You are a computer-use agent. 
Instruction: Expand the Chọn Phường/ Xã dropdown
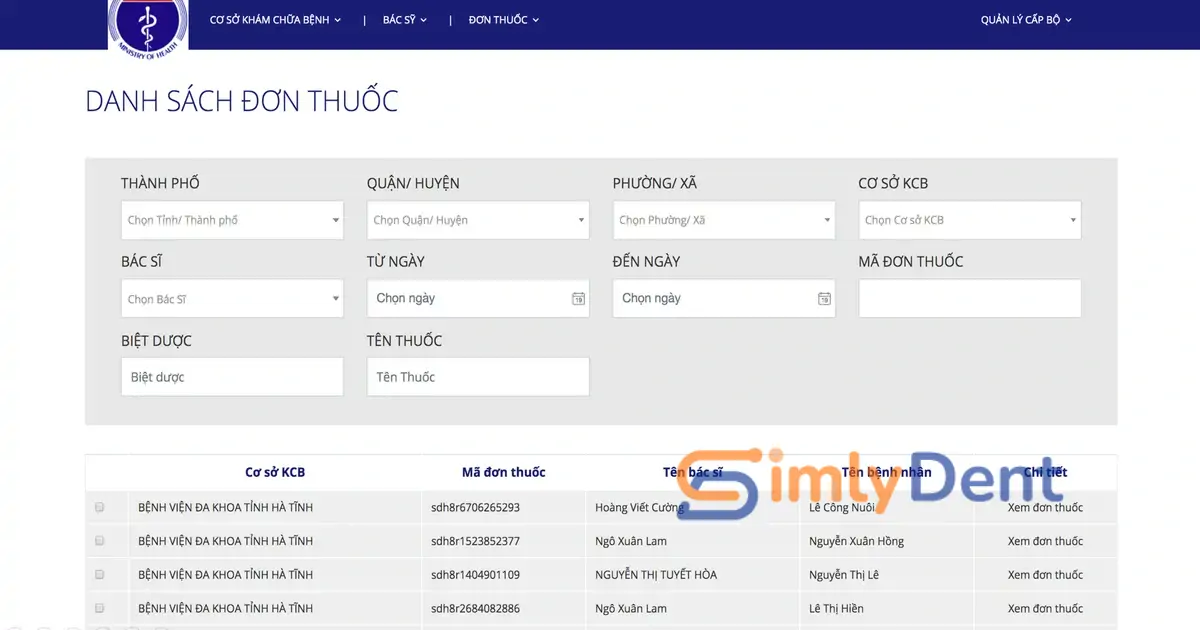tap(724, 220)
